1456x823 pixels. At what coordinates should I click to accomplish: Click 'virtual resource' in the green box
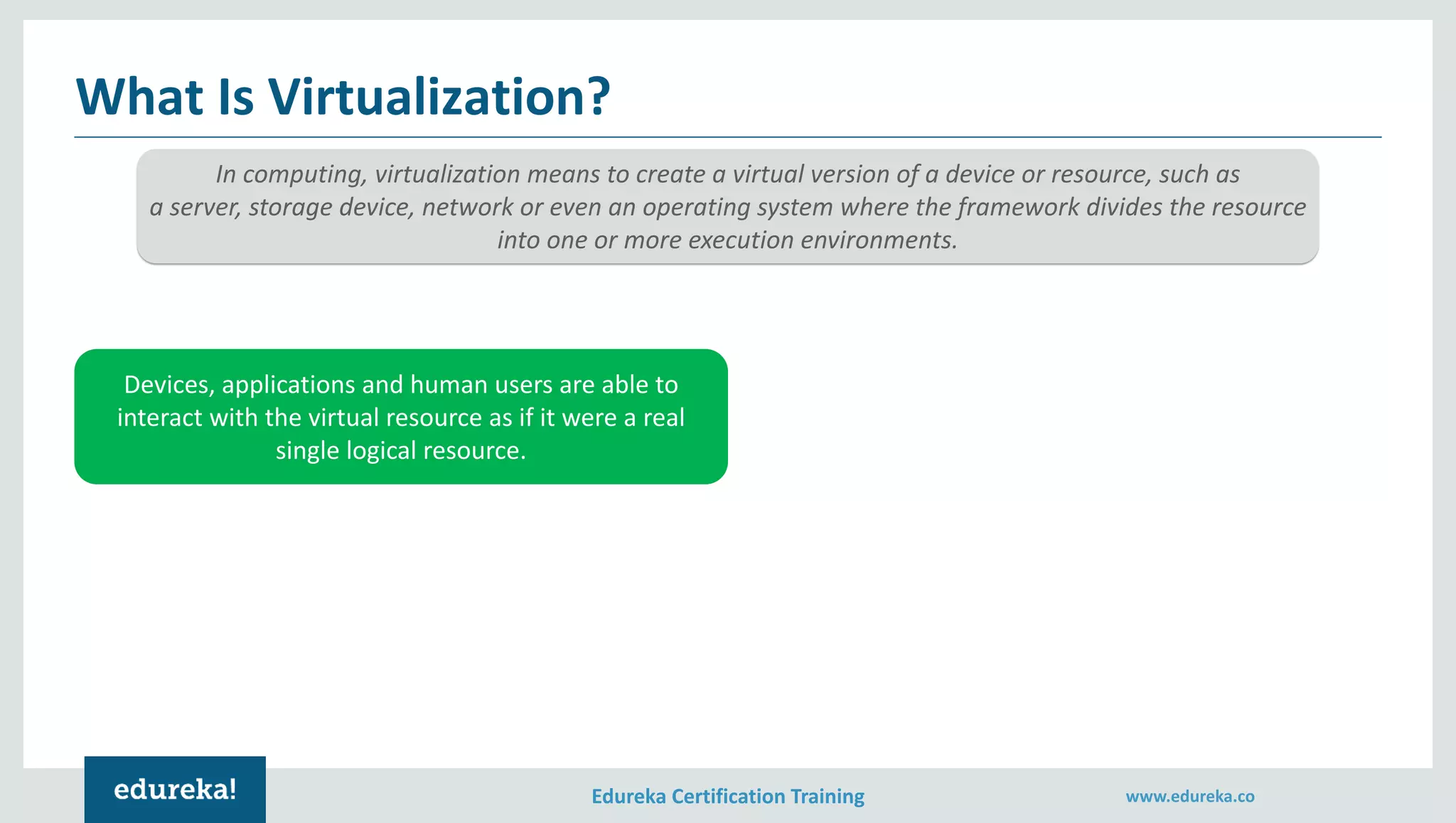(395, 418)
